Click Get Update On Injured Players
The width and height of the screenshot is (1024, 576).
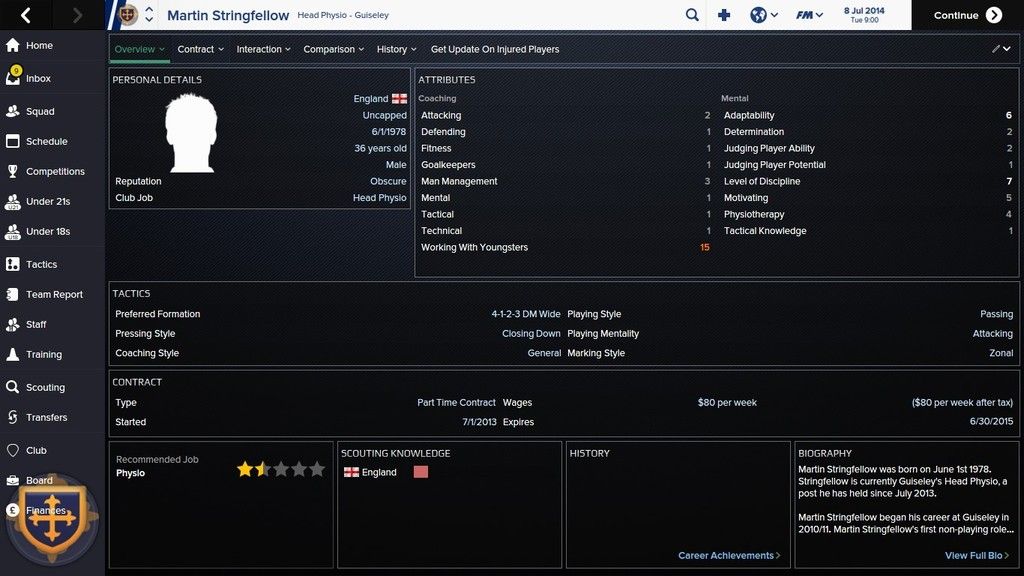tap(495, 49)
